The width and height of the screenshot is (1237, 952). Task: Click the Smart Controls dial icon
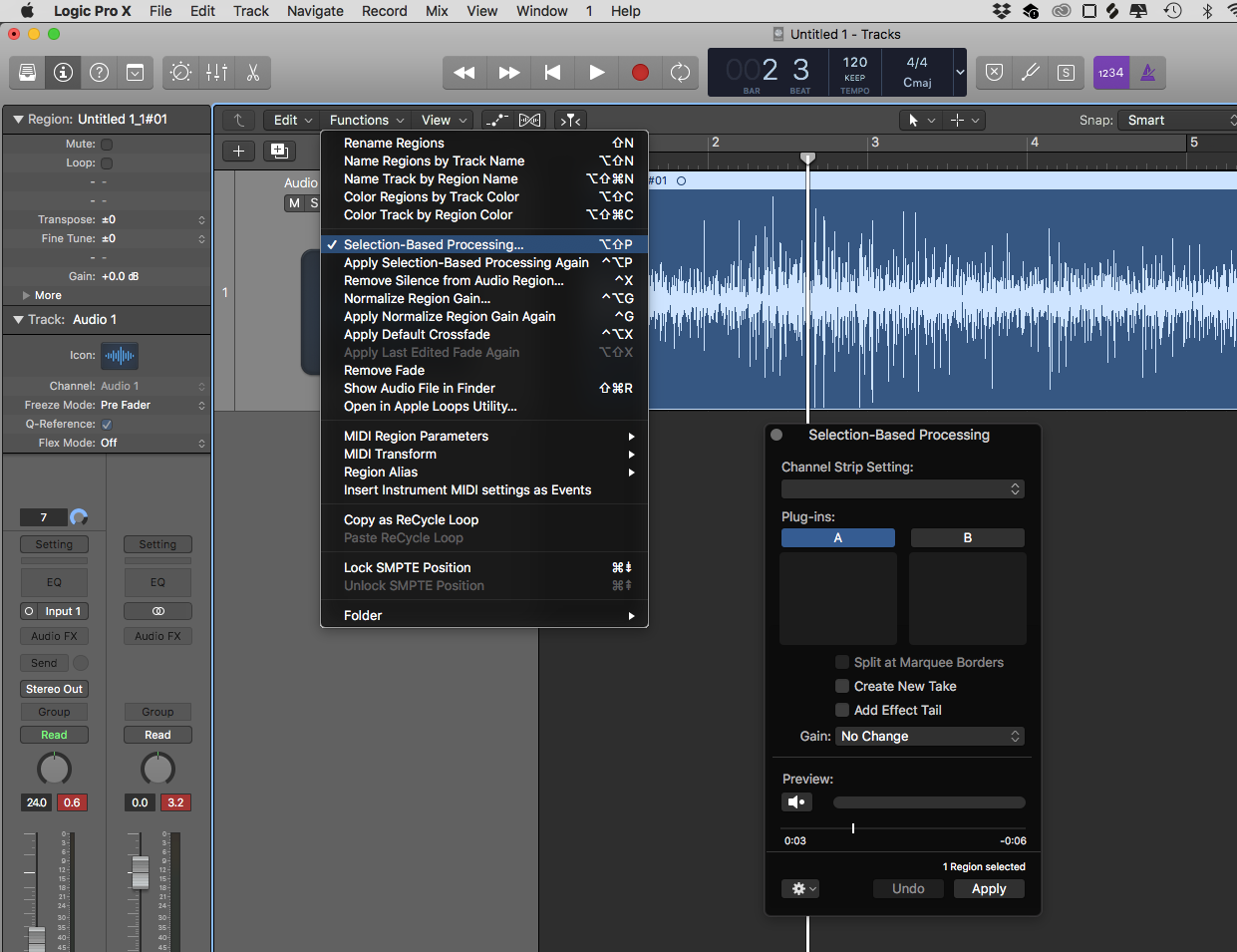[x=180, y=72]
